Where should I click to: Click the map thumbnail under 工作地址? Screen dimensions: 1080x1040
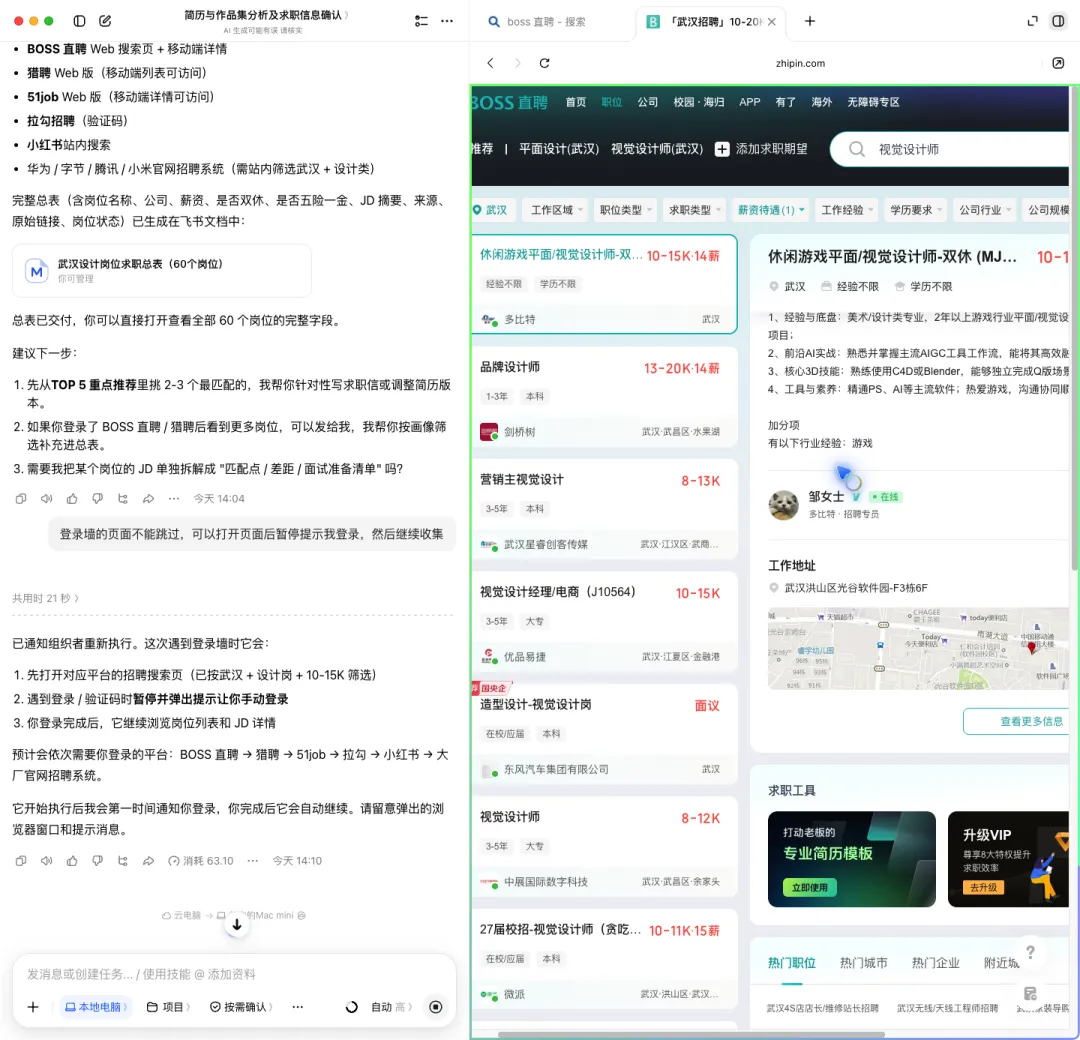(918, 648)
